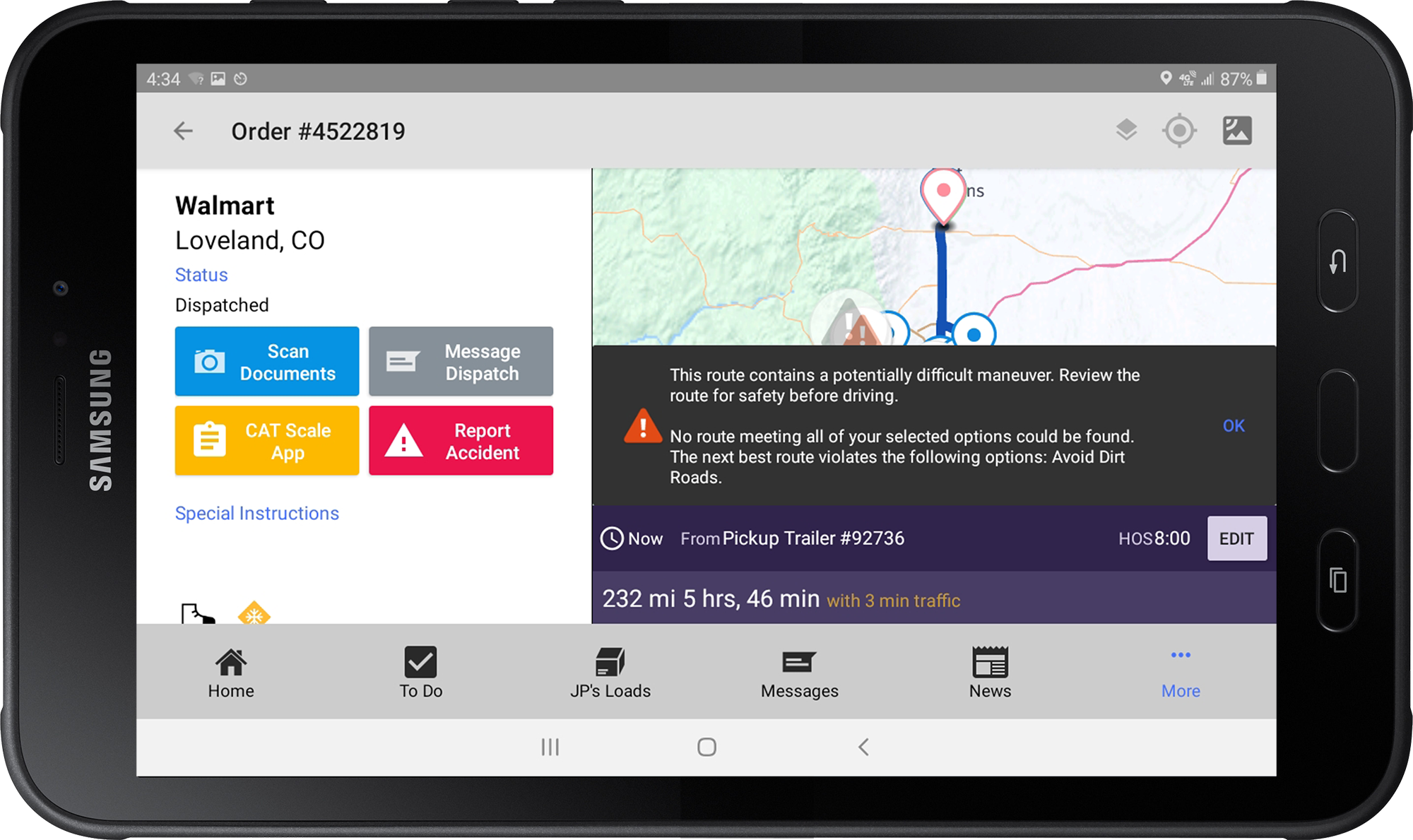Tap the map layers toggle icon
1413x840 pixels.
pyautogui.click(x=1126, y=129)
